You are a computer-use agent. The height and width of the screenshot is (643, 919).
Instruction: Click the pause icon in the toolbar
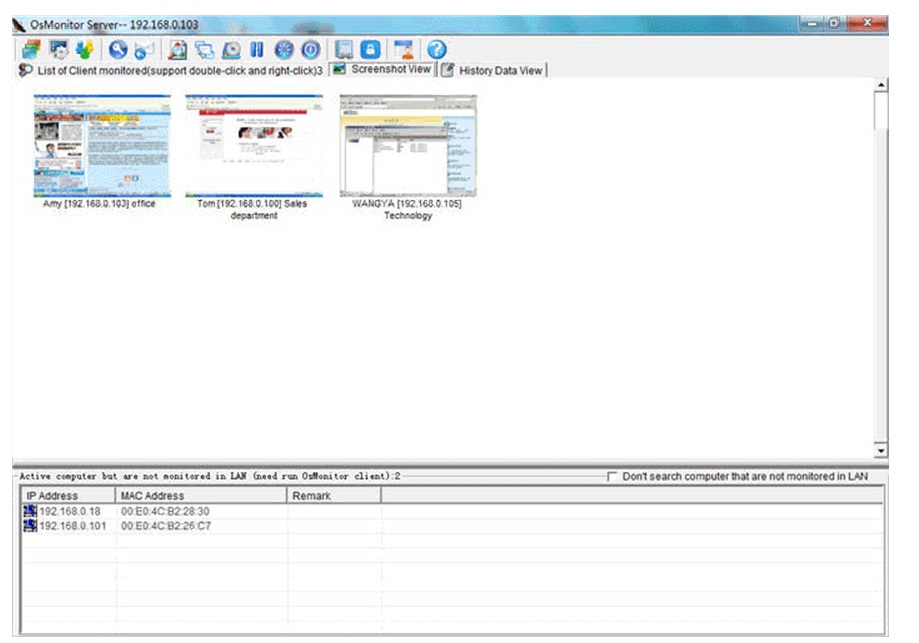point(256,49)
